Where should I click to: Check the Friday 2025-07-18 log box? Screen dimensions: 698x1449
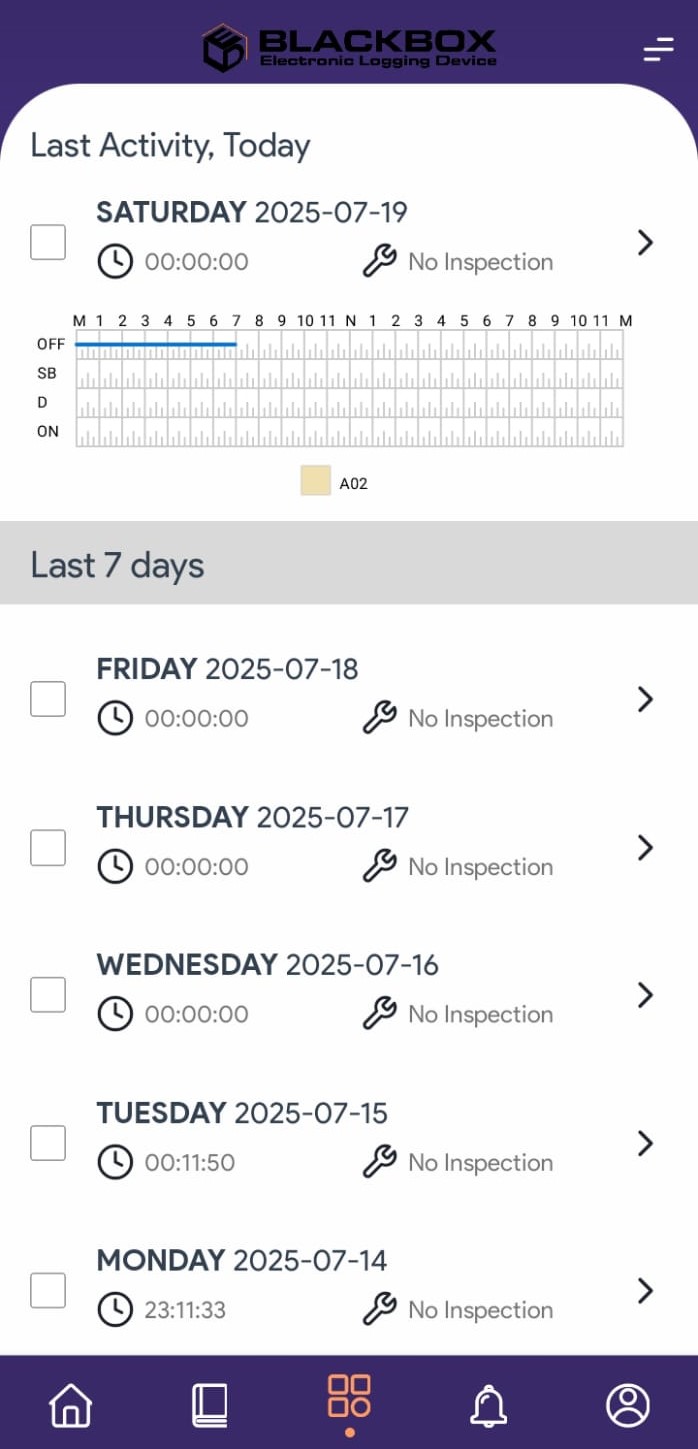[48, 699]
